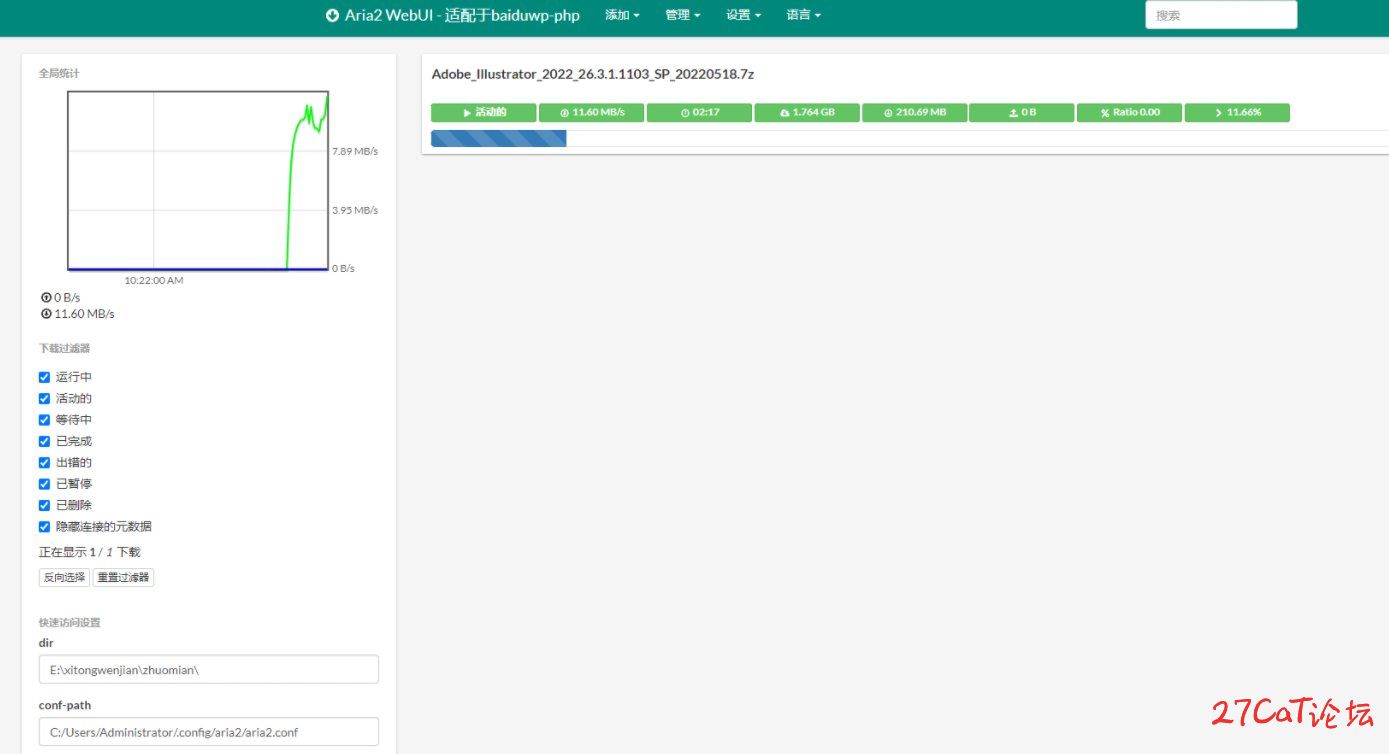Click the conf-path input field

(209, 732)
